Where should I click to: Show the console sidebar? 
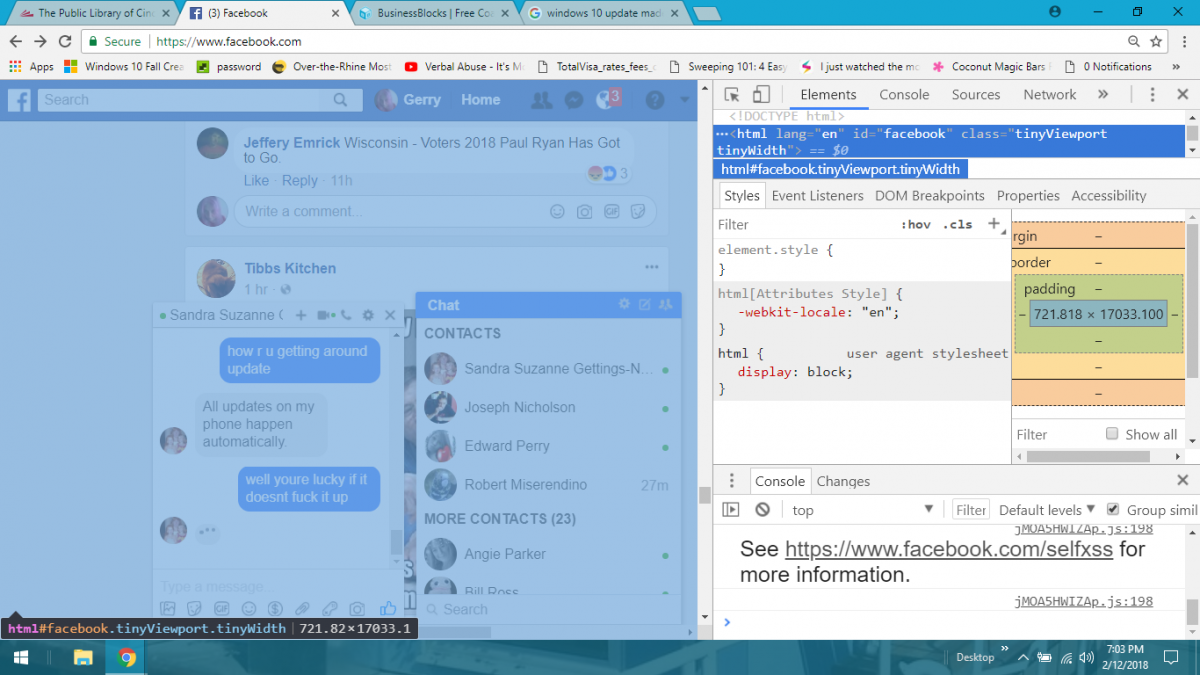click(x=731, y=510)
